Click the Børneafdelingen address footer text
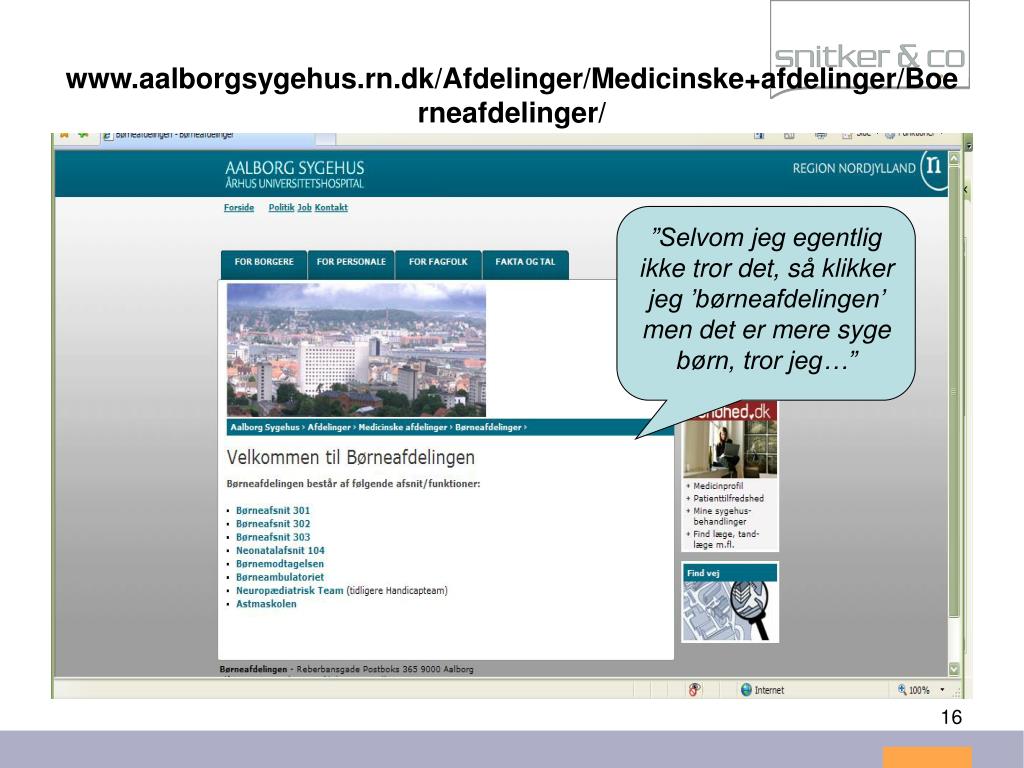Viewport: 1024px width, 768px height. pyautogui.click(x=346, y=669)
